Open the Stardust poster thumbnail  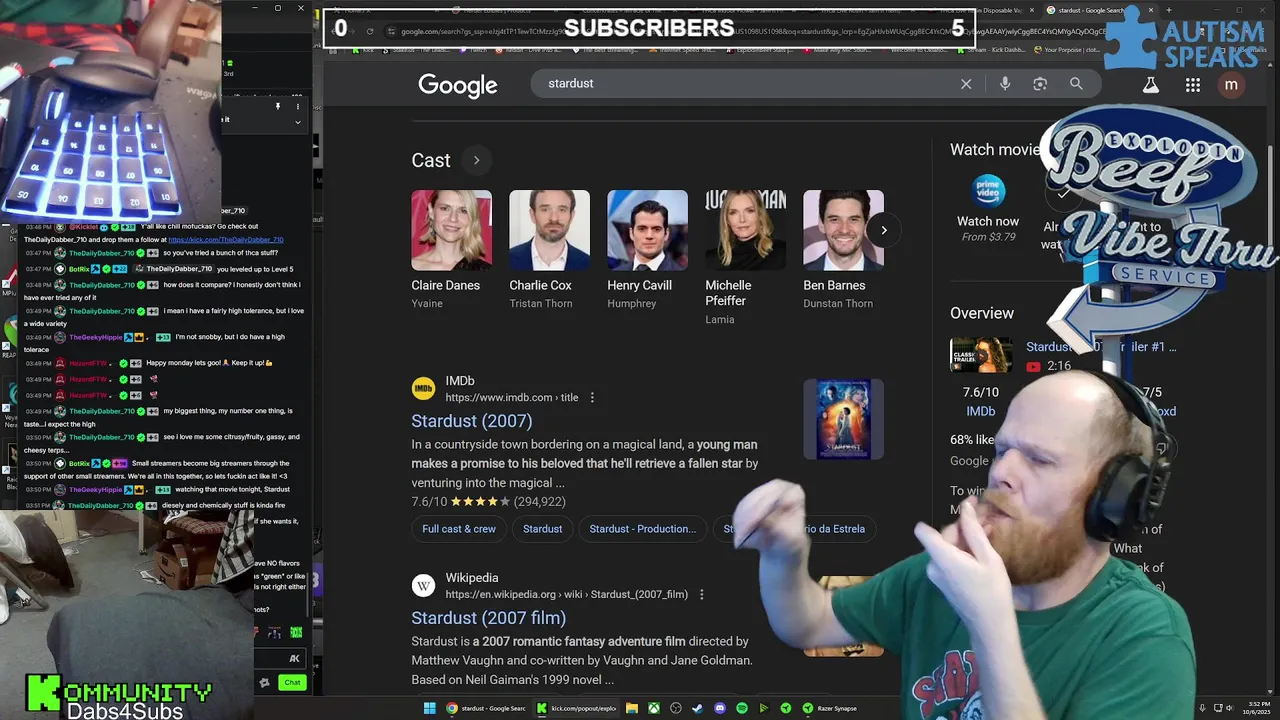843,419
